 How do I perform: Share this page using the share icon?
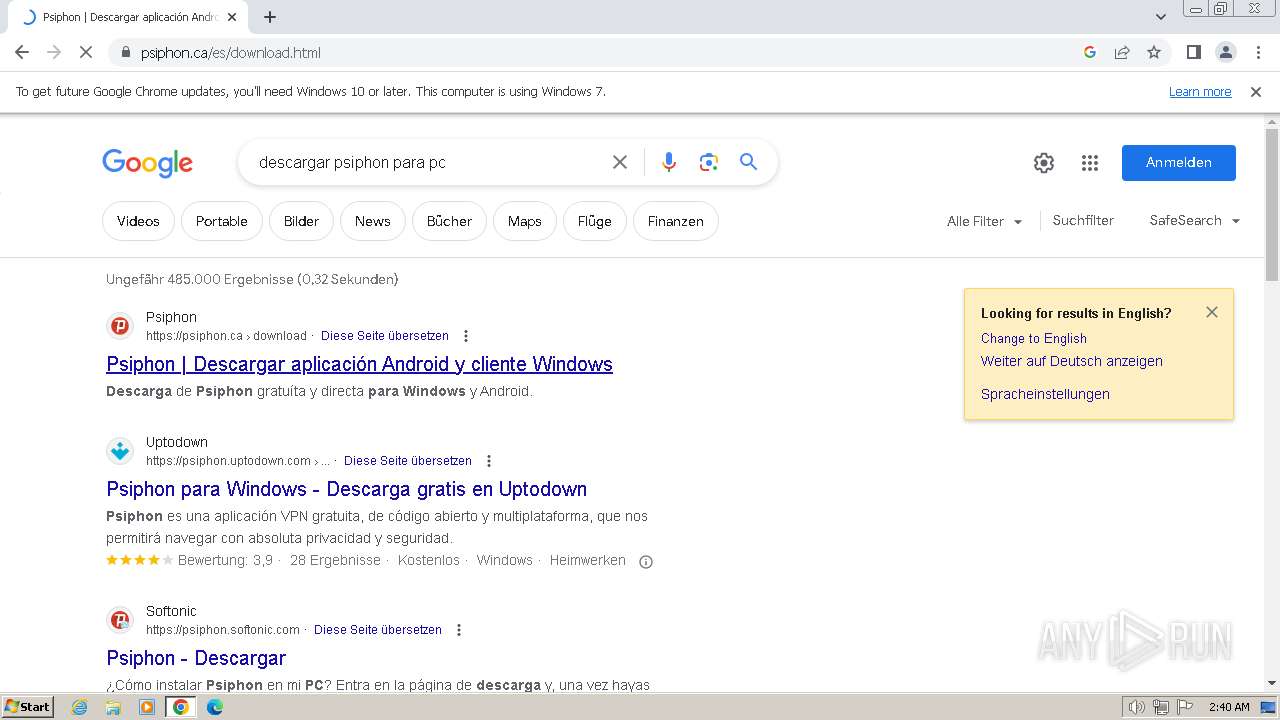(1122, 52)
